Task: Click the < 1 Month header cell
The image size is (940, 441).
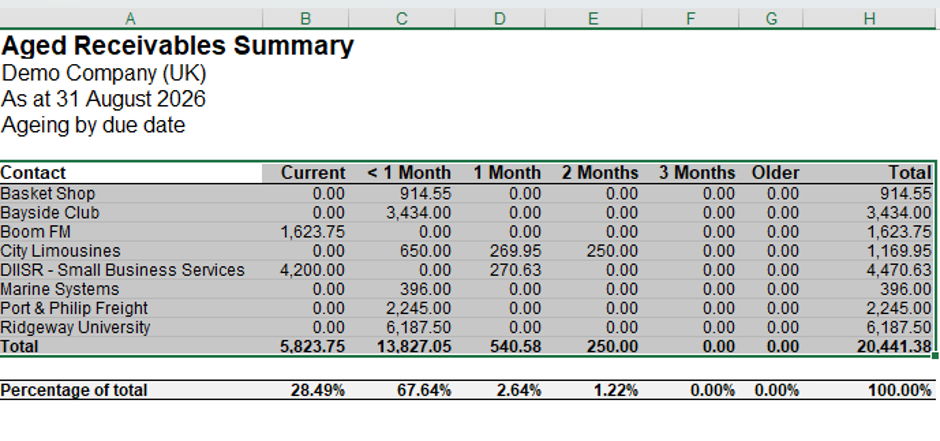Action: point(401,173)
